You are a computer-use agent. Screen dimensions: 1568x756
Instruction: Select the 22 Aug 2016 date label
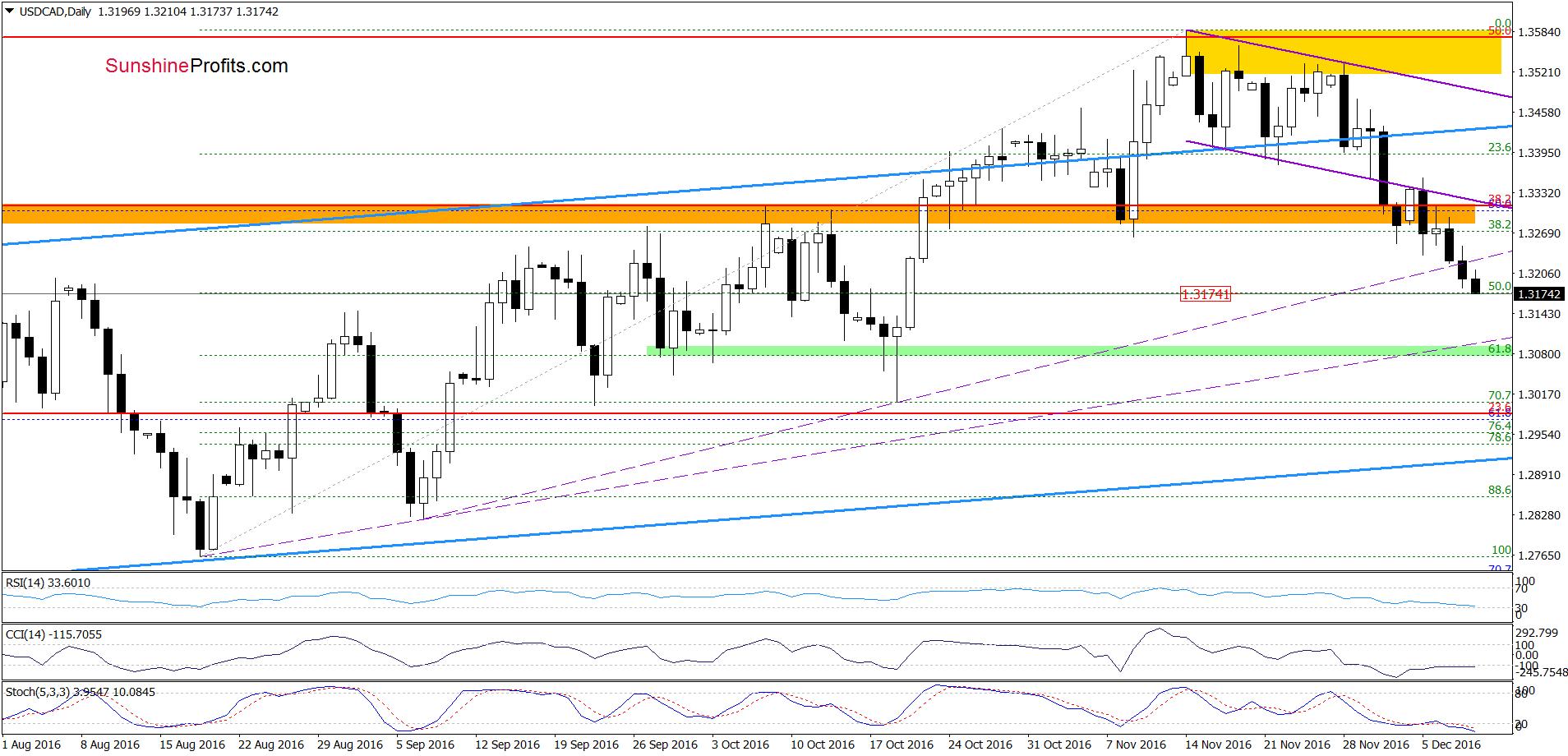[x=271, y=744]
